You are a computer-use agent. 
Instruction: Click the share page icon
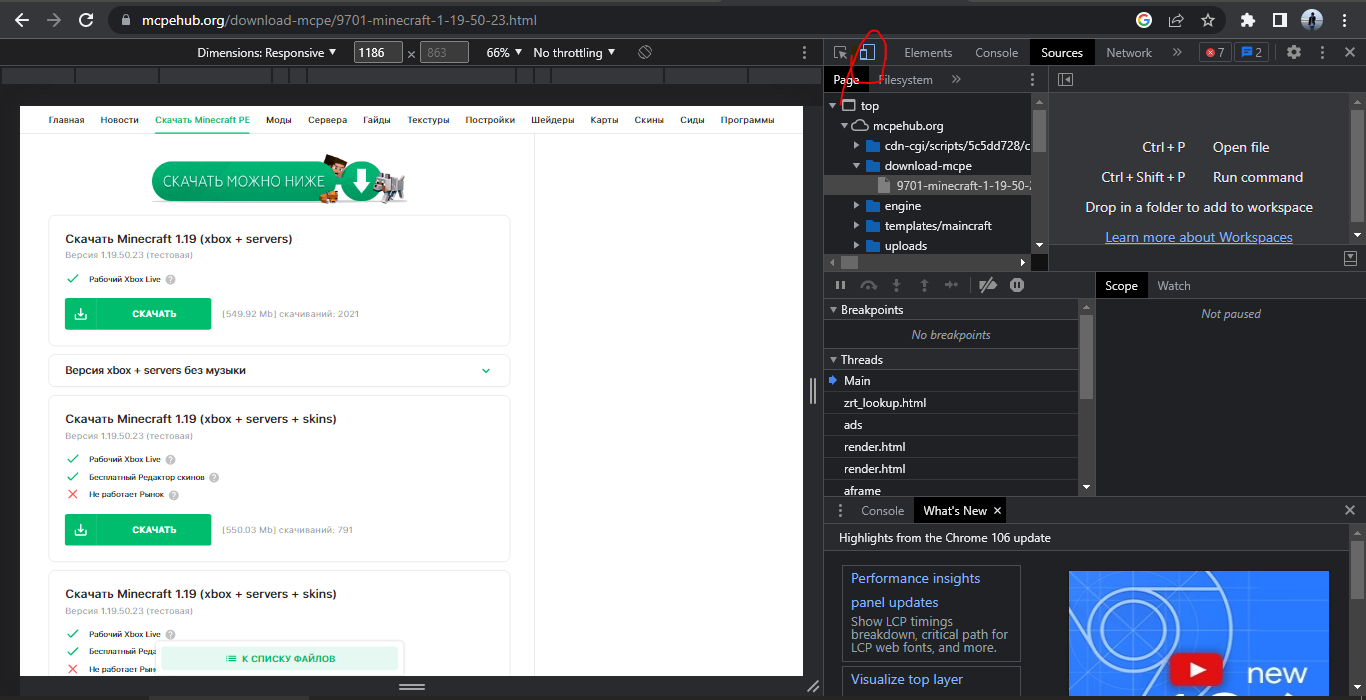[1176, 20]
